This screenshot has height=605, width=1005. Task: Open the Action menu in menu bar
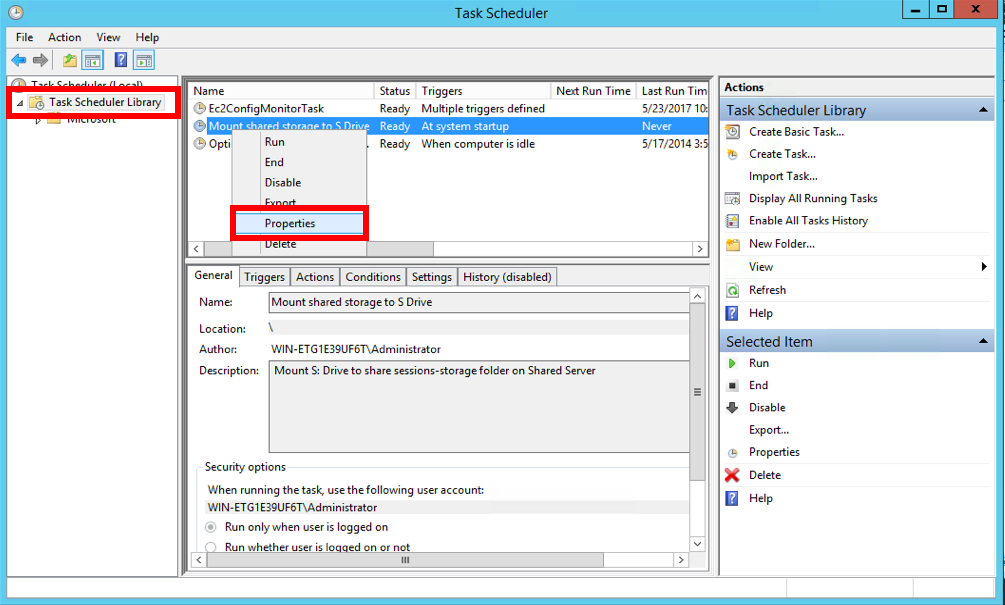click(65, 37)
